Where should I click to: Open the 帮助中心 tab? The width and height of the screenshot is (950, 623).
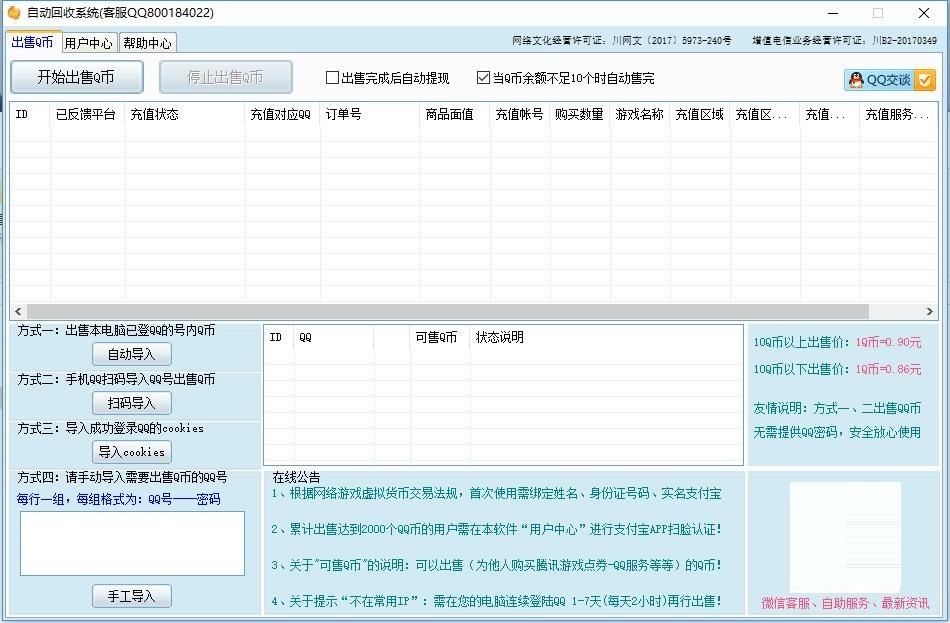click(147, 43)
